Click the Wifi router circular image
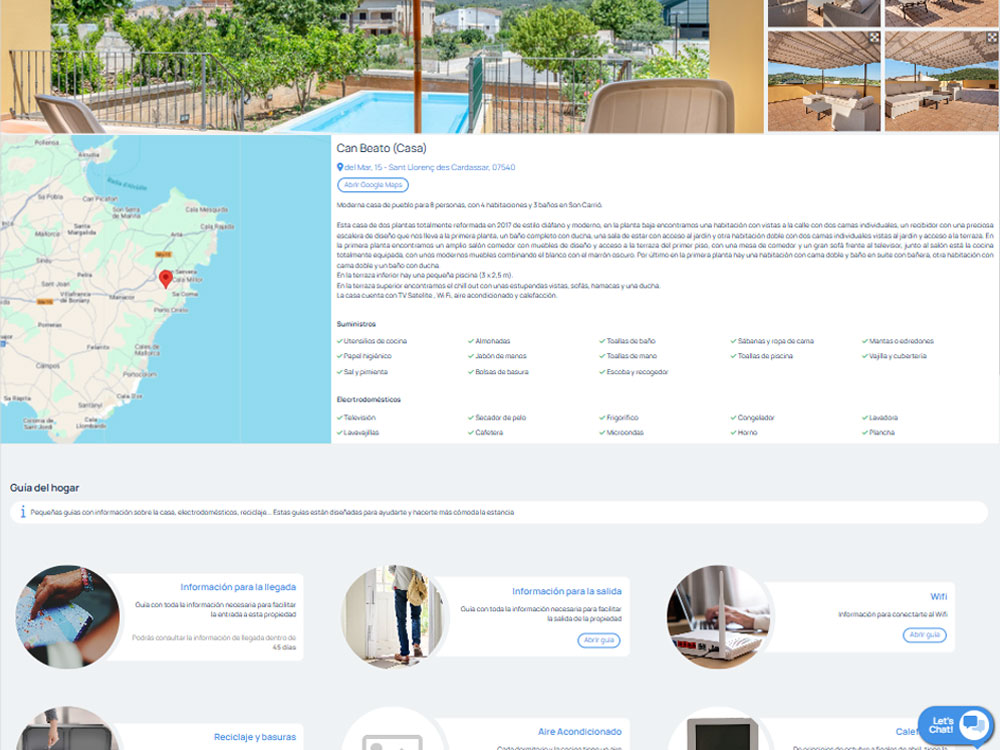This screenshot has width=1000, height=750. point(719,617)
